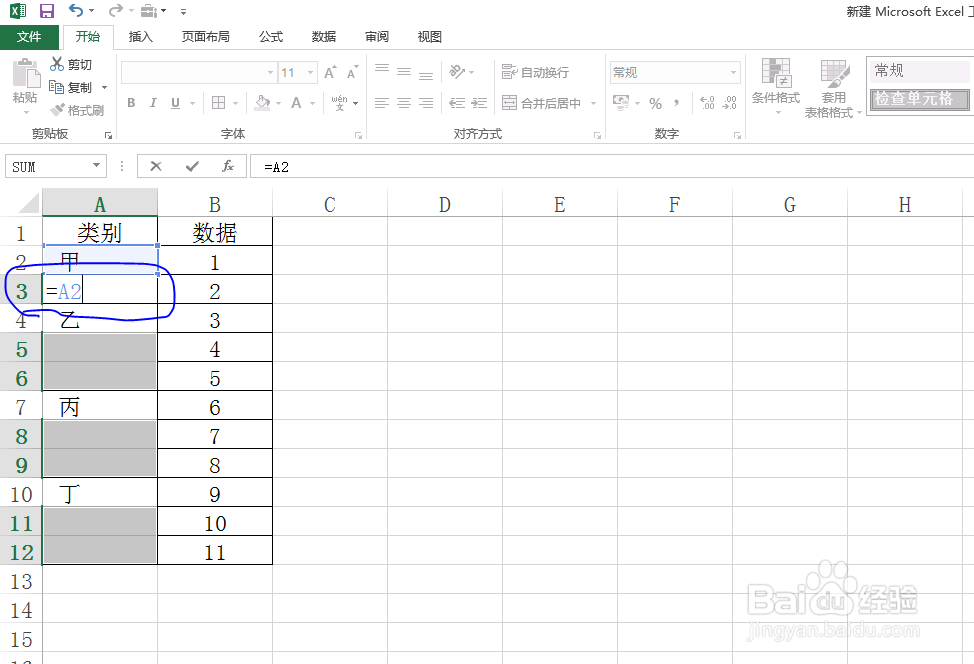This screenshot has height=664, width=974.
Task: Click the Insert Function fx icon
Action: (228, 166)
